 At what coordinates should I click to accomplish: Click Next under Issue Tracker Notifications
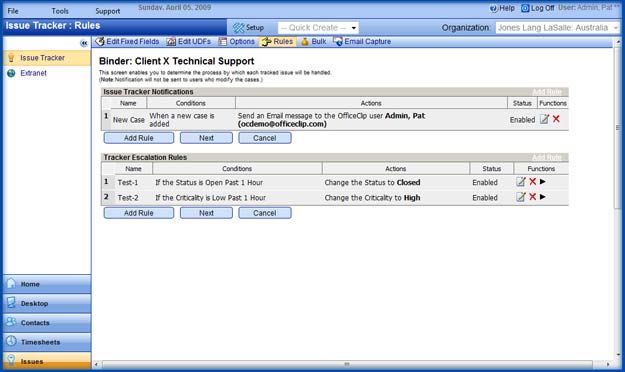tap(206, 138)
